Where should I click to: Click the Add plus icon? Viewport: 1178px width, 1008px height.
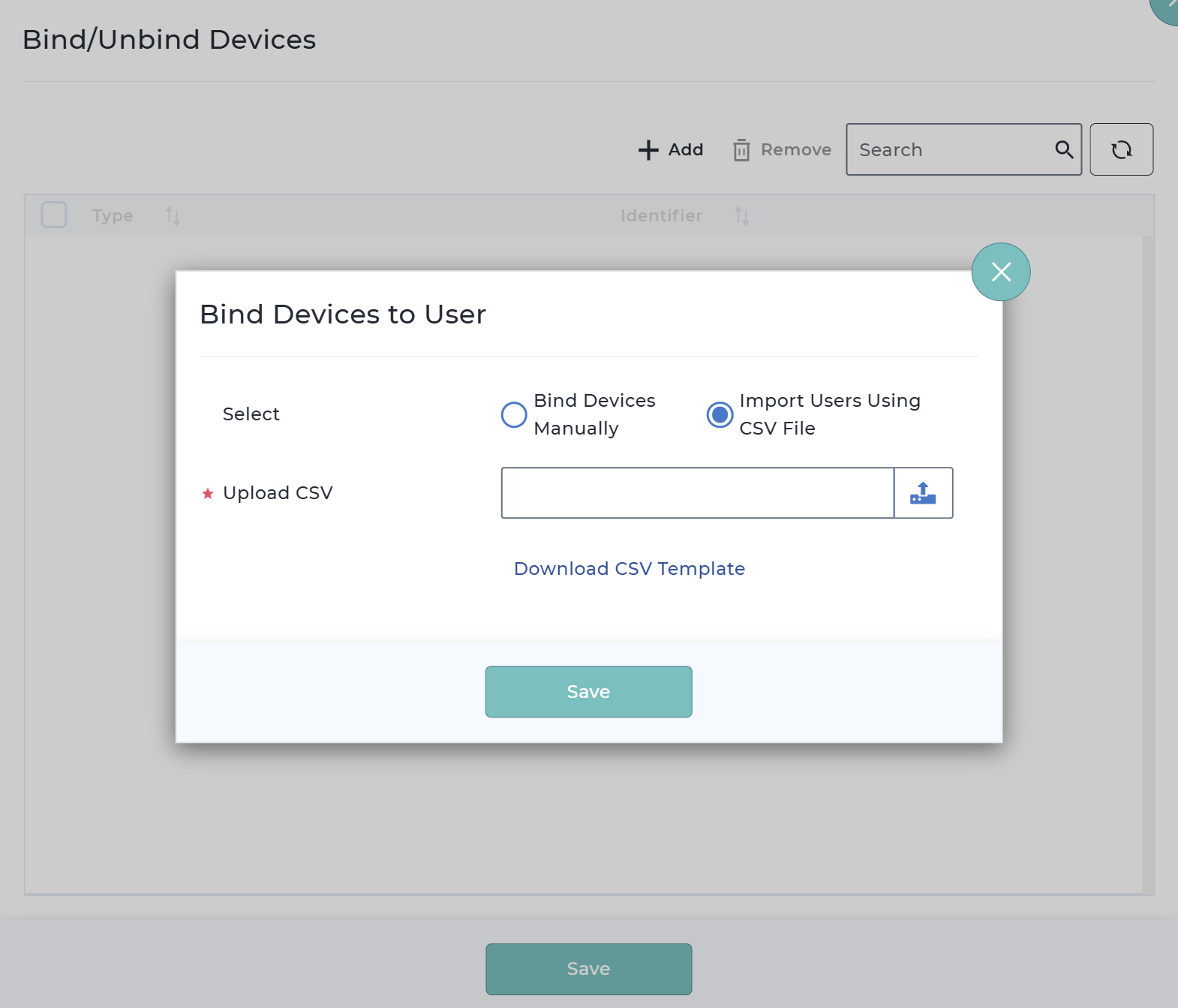pyautogui.click(x=648, y=150)
